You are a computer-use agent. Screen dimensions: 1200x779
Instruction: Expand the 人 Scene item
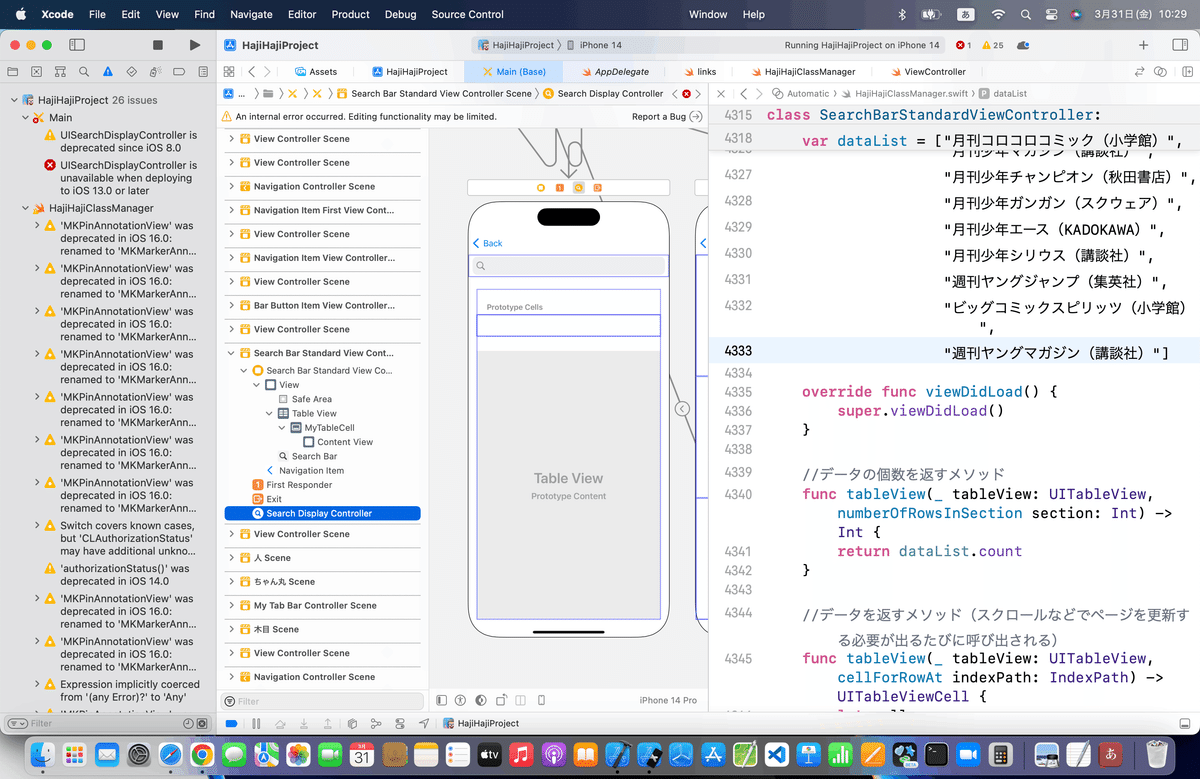tap(232, 558)
